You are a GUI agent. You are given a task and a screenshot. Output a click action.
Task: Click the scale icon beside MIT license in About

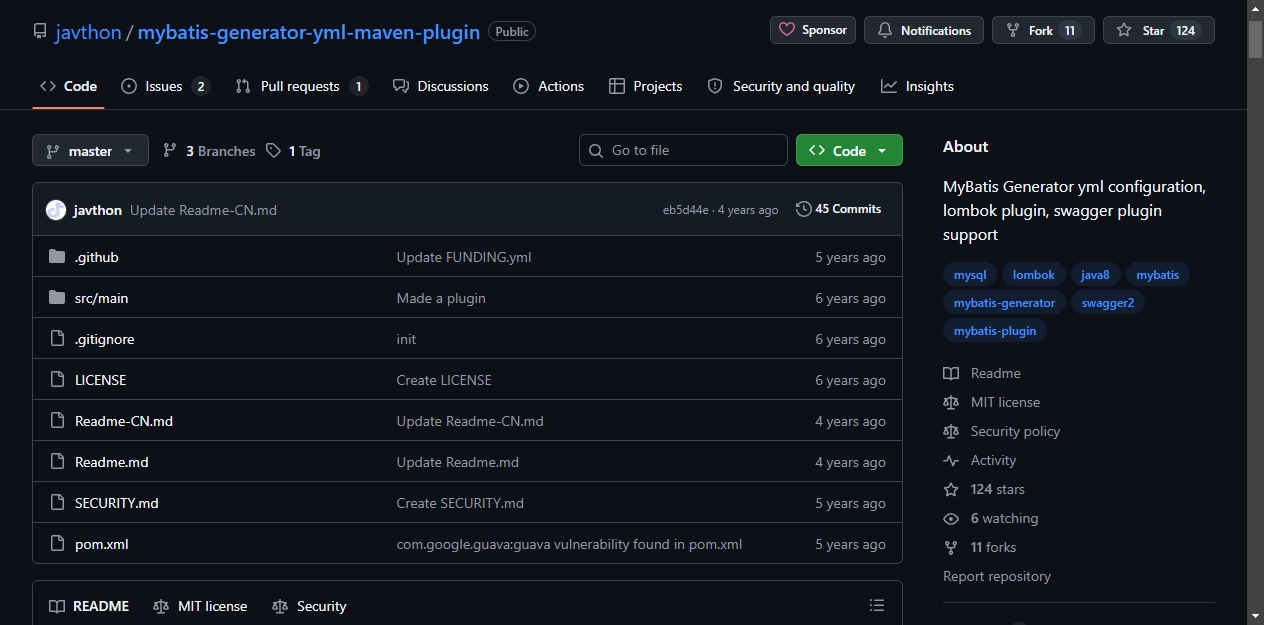[951, 402]
